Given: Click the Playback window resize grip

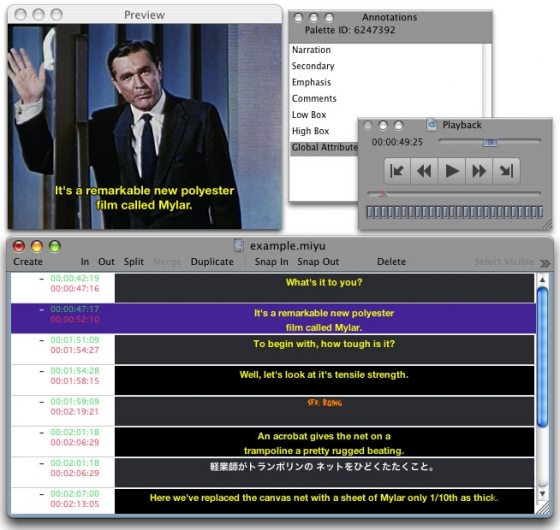Looking at the screenshot, I should [547, 224].
